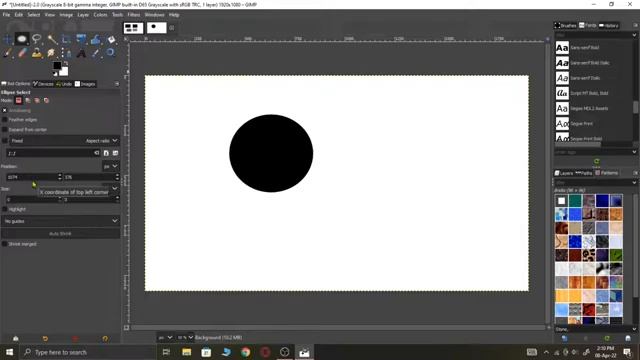
Task: Open the Fixed Aspect ratio dropdown
Action: tap(64, 140)
